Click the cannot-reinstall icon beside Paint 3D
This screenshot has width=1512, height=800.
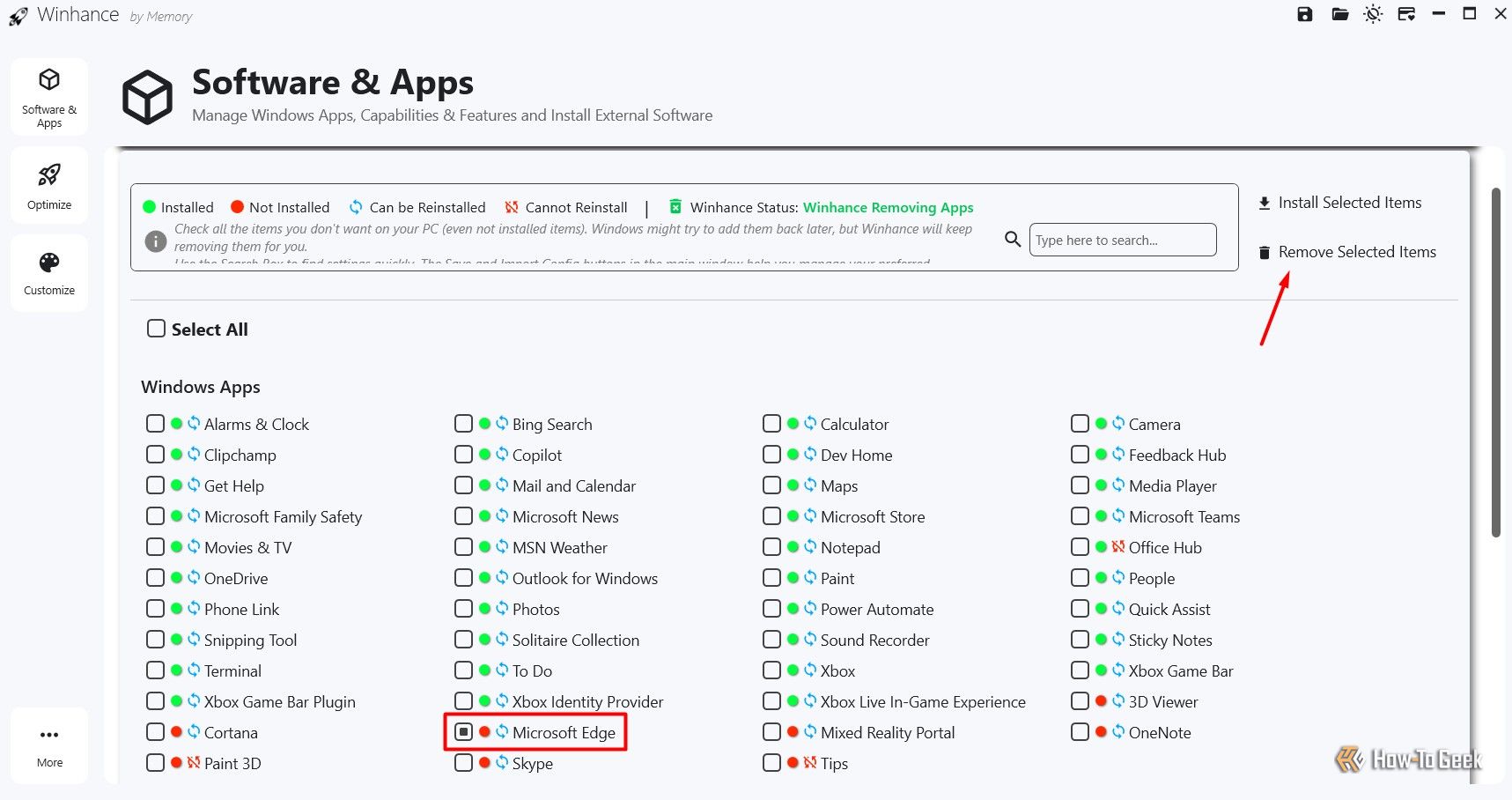coord(194,762)
